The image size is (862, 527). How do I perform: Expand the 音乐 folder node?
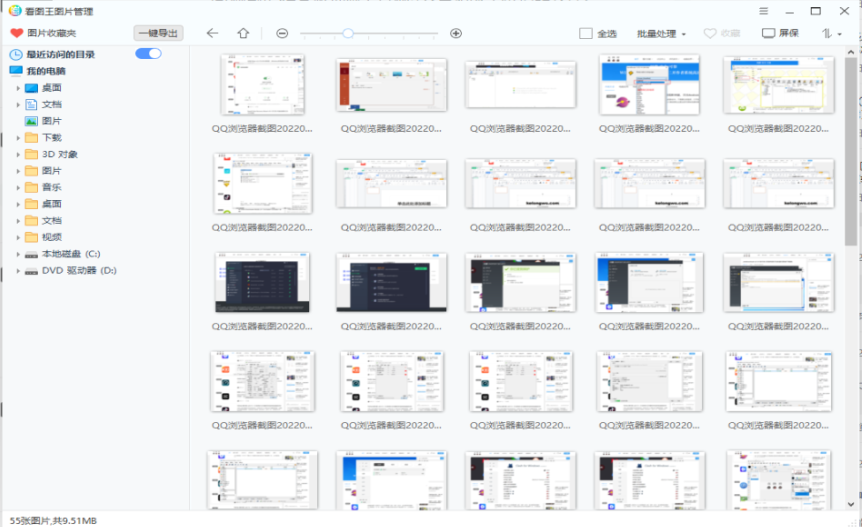click(x=18, y=187)
